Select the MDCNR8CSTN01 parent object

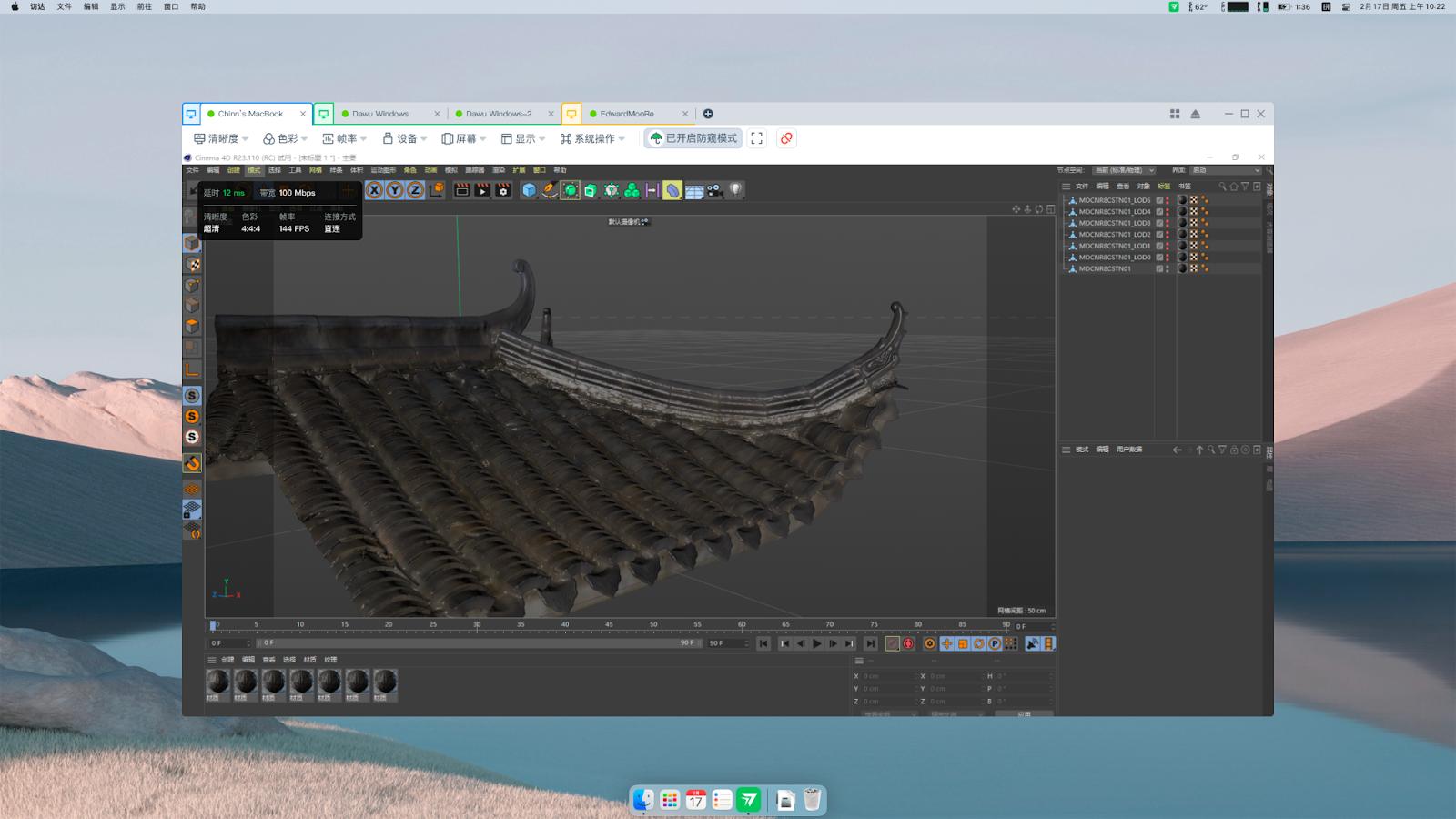1105,268
